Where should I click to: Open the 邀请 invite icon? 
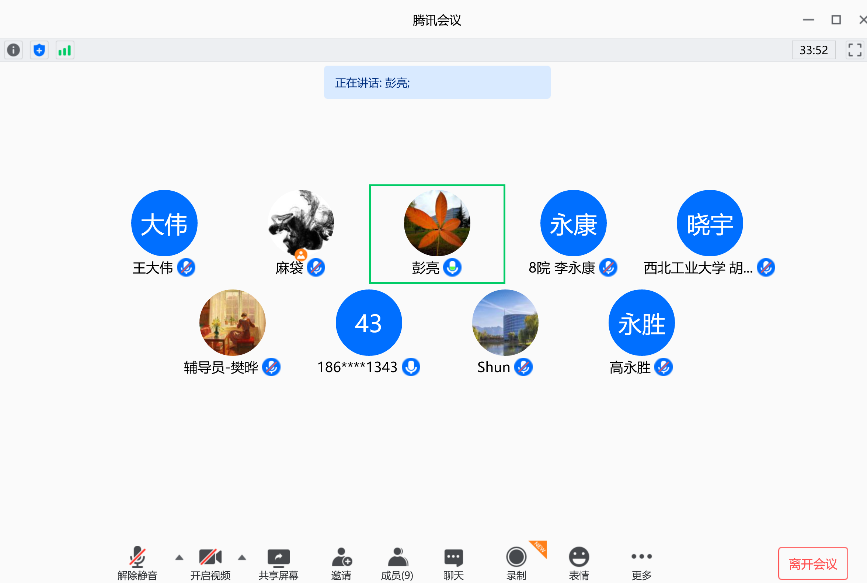341,563
